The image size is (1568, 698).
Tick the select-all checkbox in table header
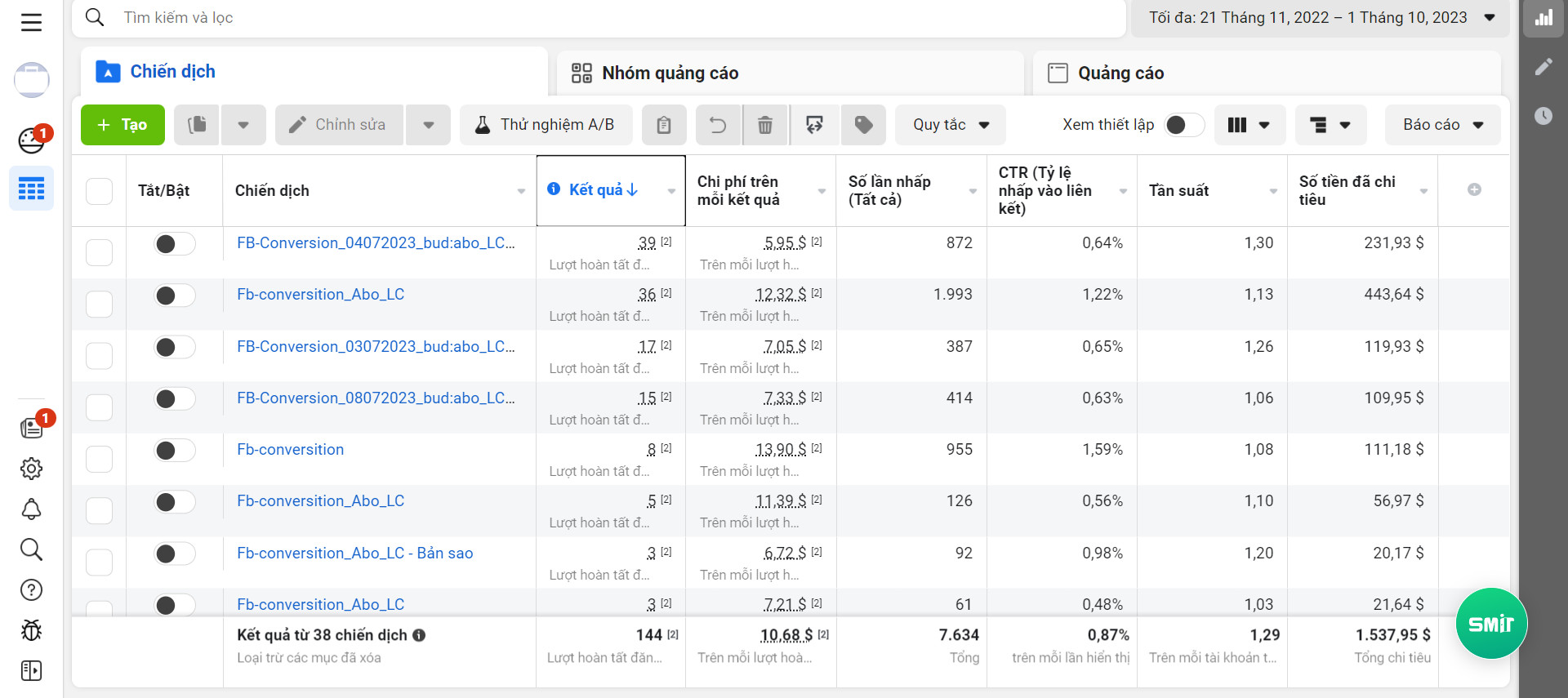[x=100, y=191]
